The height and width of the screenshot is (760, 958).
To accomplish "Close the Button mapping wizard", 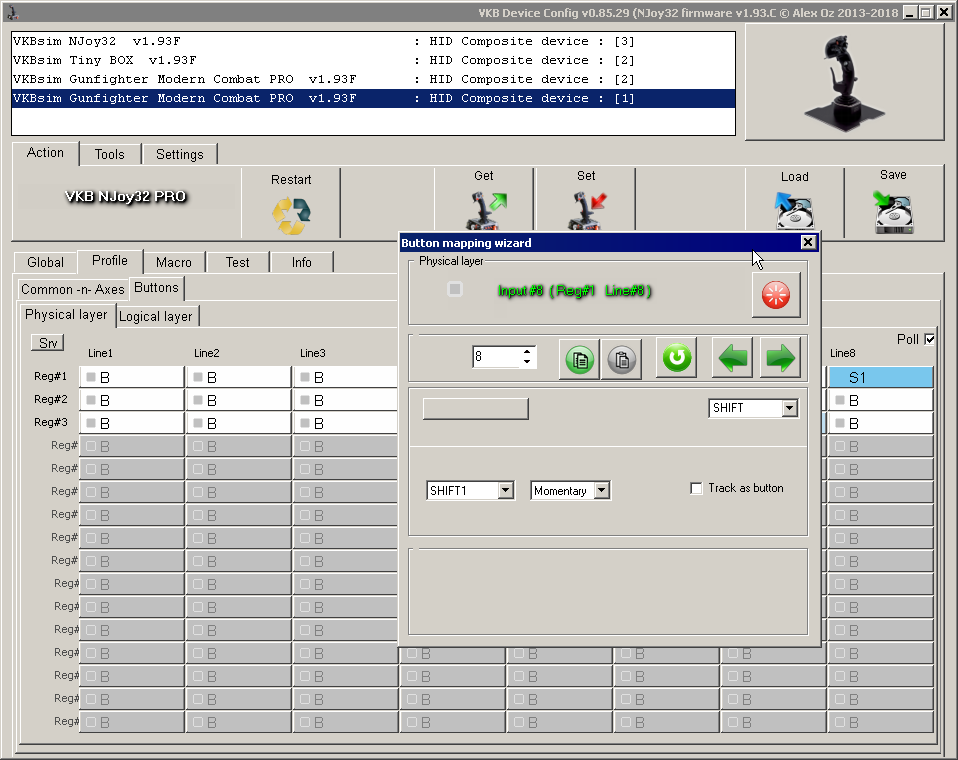I will point(808,243).
